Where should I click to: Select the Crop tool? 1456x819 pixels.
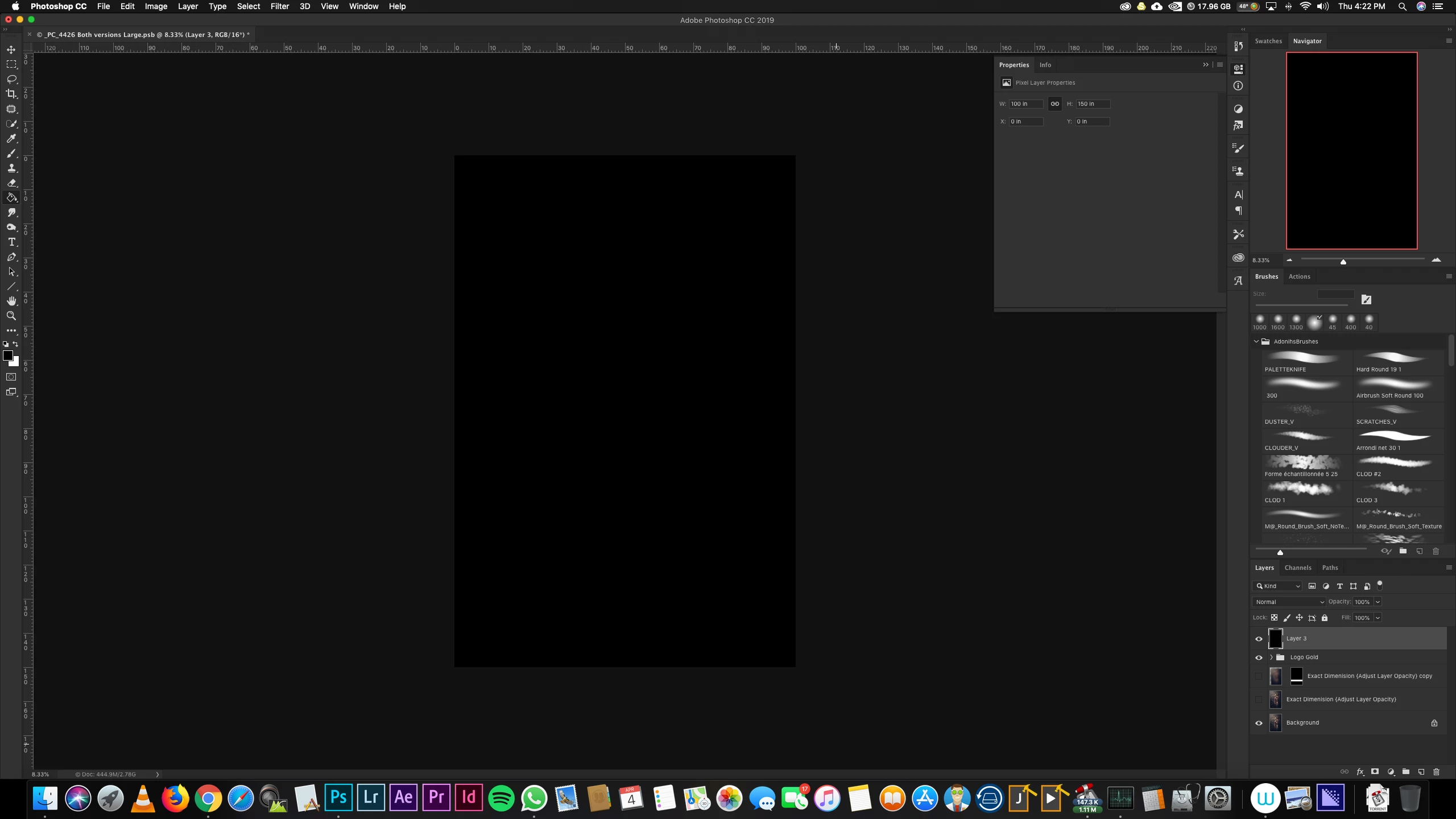point(11,94)
